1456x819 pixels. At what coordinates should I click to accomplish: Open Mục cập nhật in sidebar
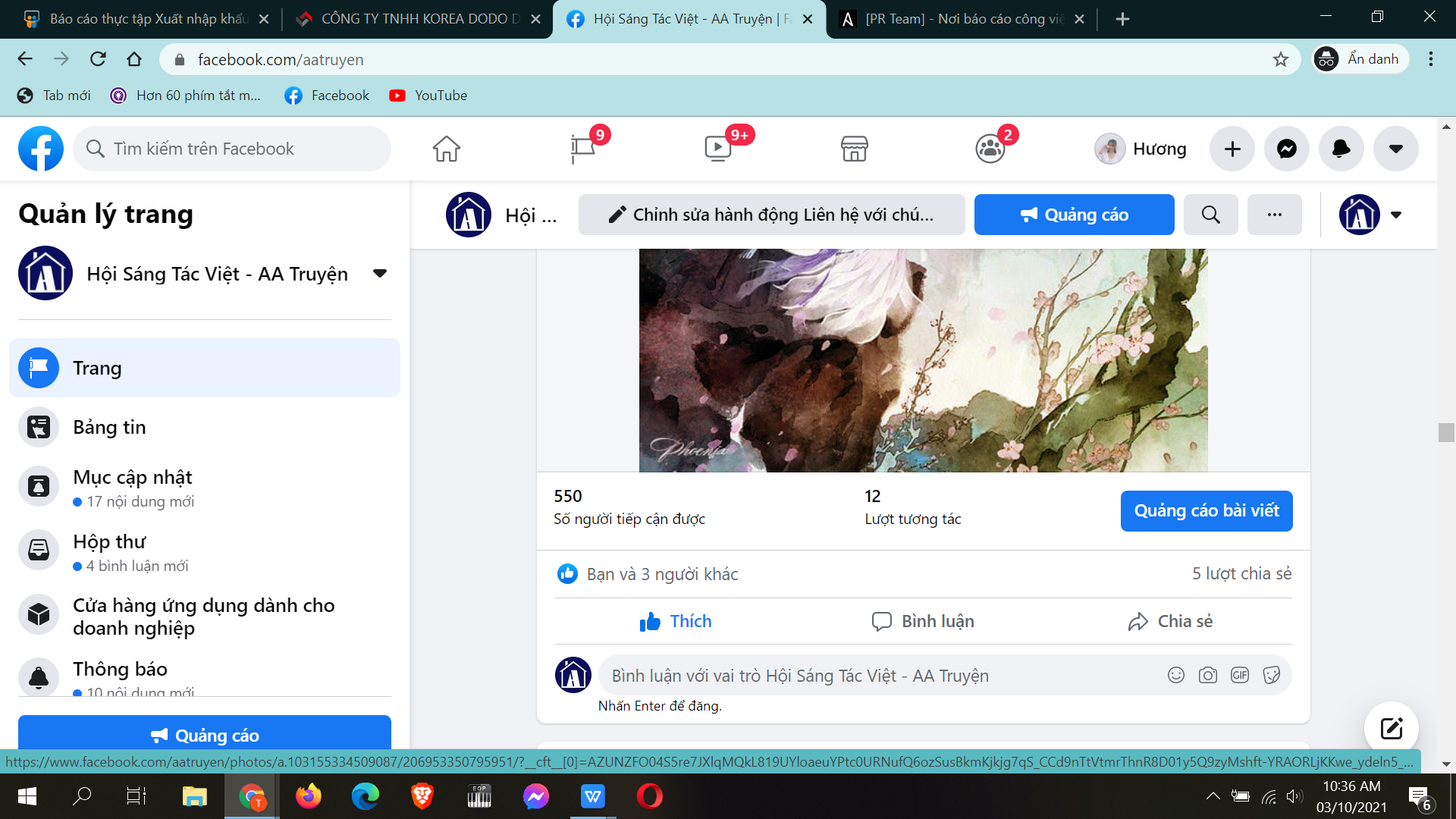pos(205,488)
